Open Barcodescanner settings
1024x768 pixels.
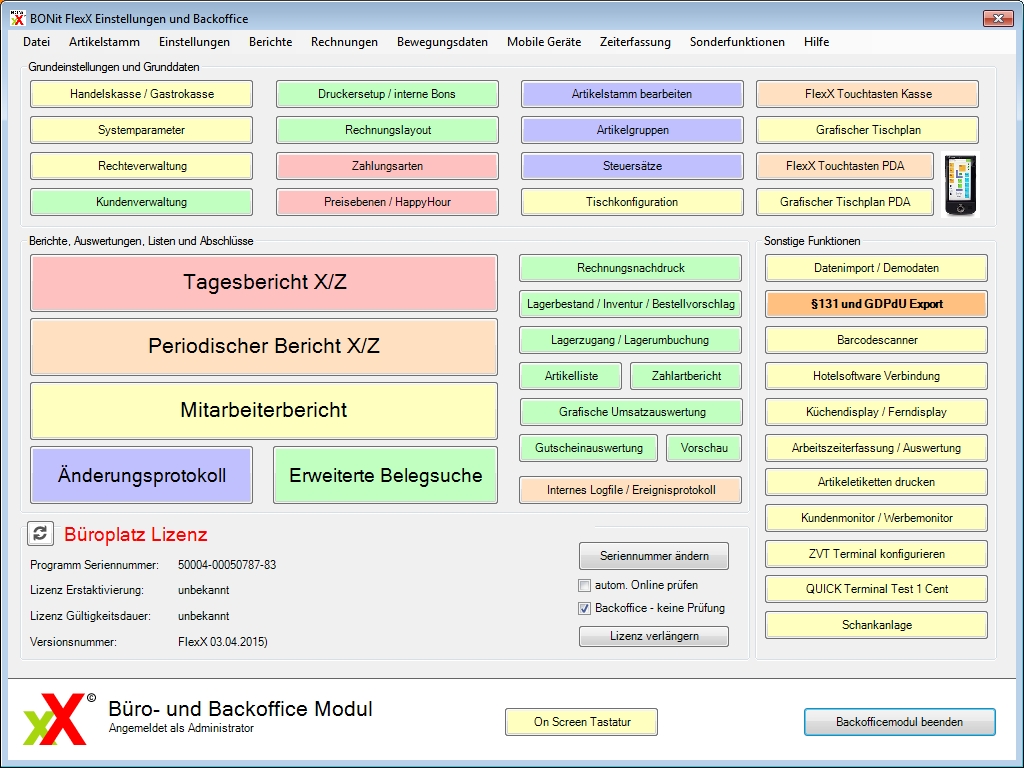tap(876, 340)
